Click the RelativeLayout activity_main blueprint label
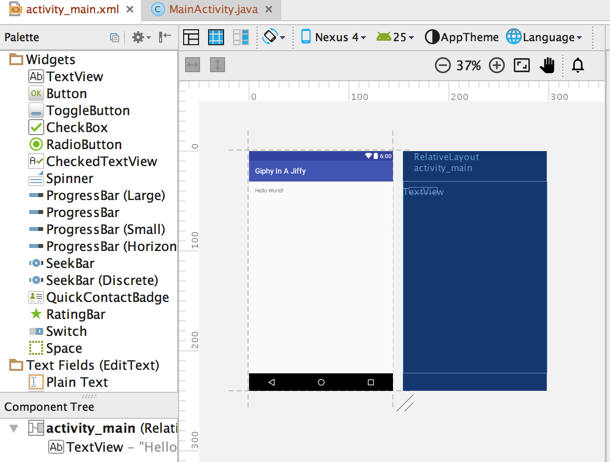 click(x=446, y=162)
